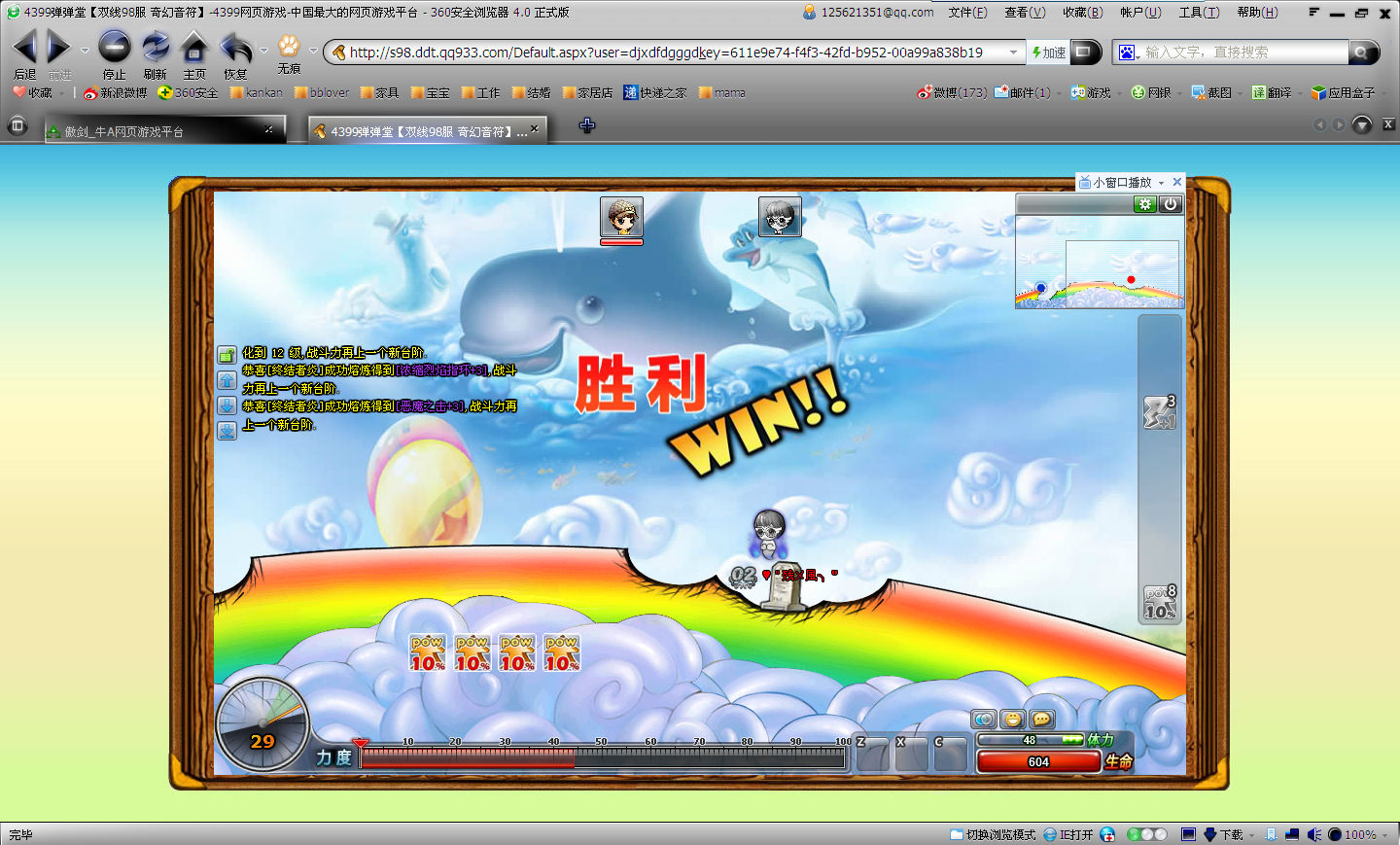Image resolution: width=1400 pixels, height=845 pixels.
Task: Click the red 生命 health bar showing 604
Action: 1038,761
